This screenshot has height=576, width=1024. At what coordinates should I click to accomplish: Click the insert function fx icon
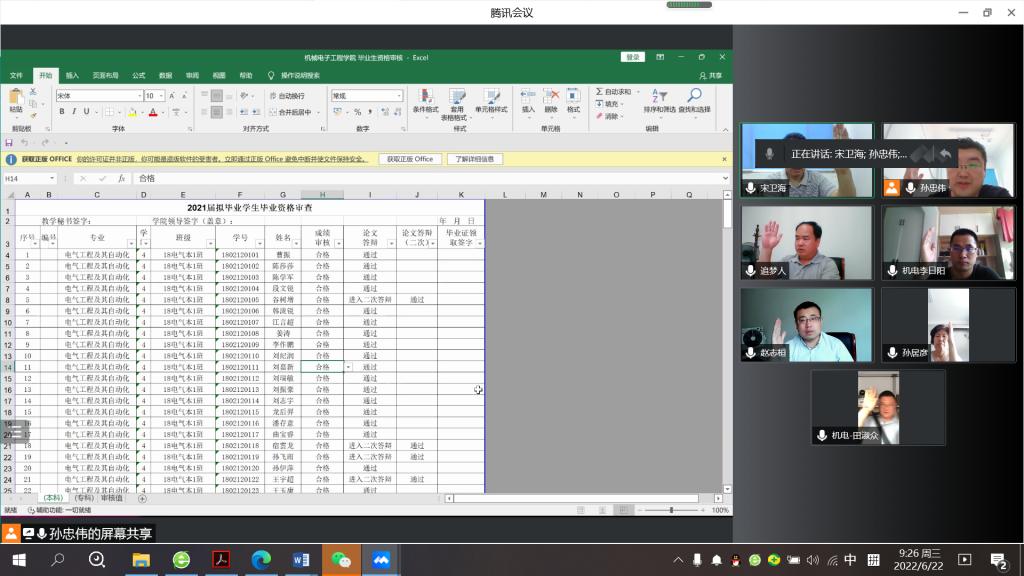coord(122,178)
